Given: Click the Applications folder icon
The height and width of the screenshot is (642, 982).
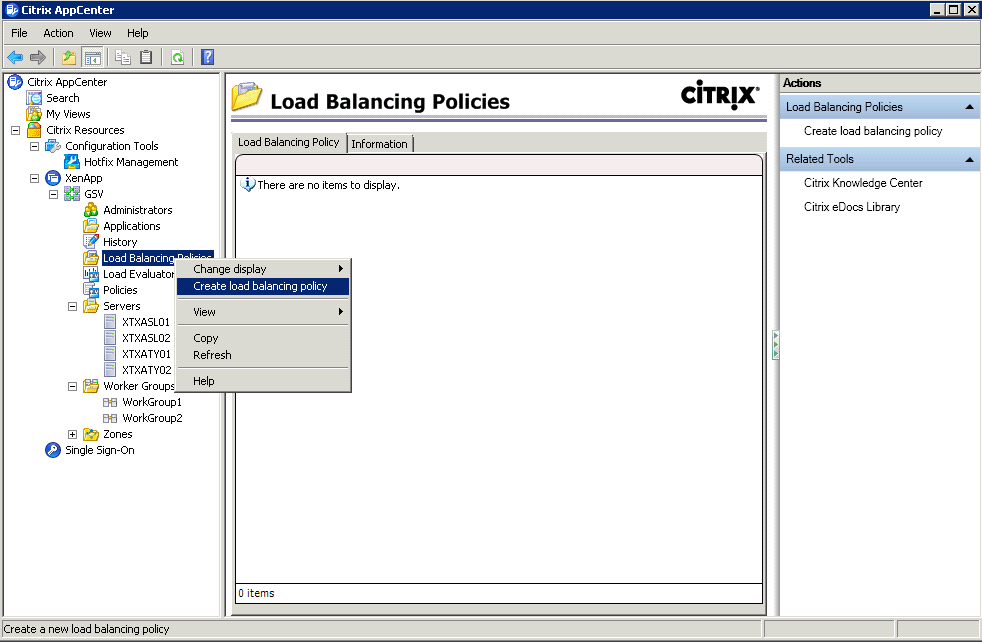Looking at the screenshot, I should [x=91, y=226].
